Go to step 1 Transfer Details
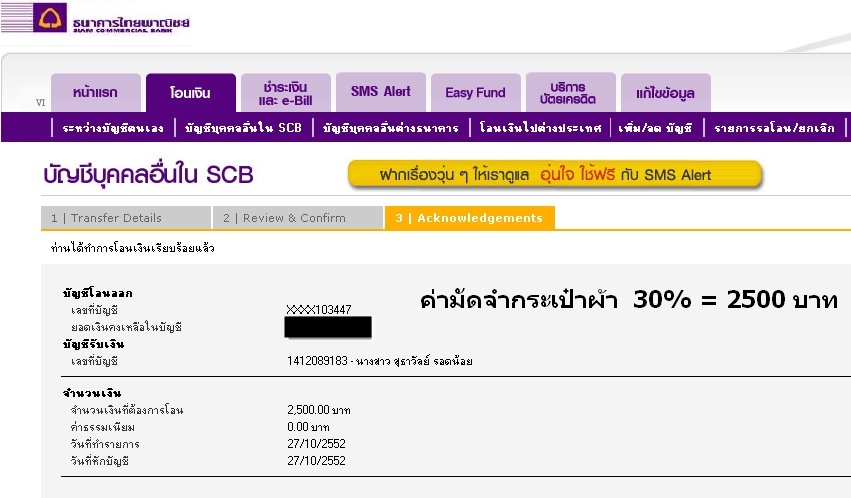851x498 pixels. point(126,218)
